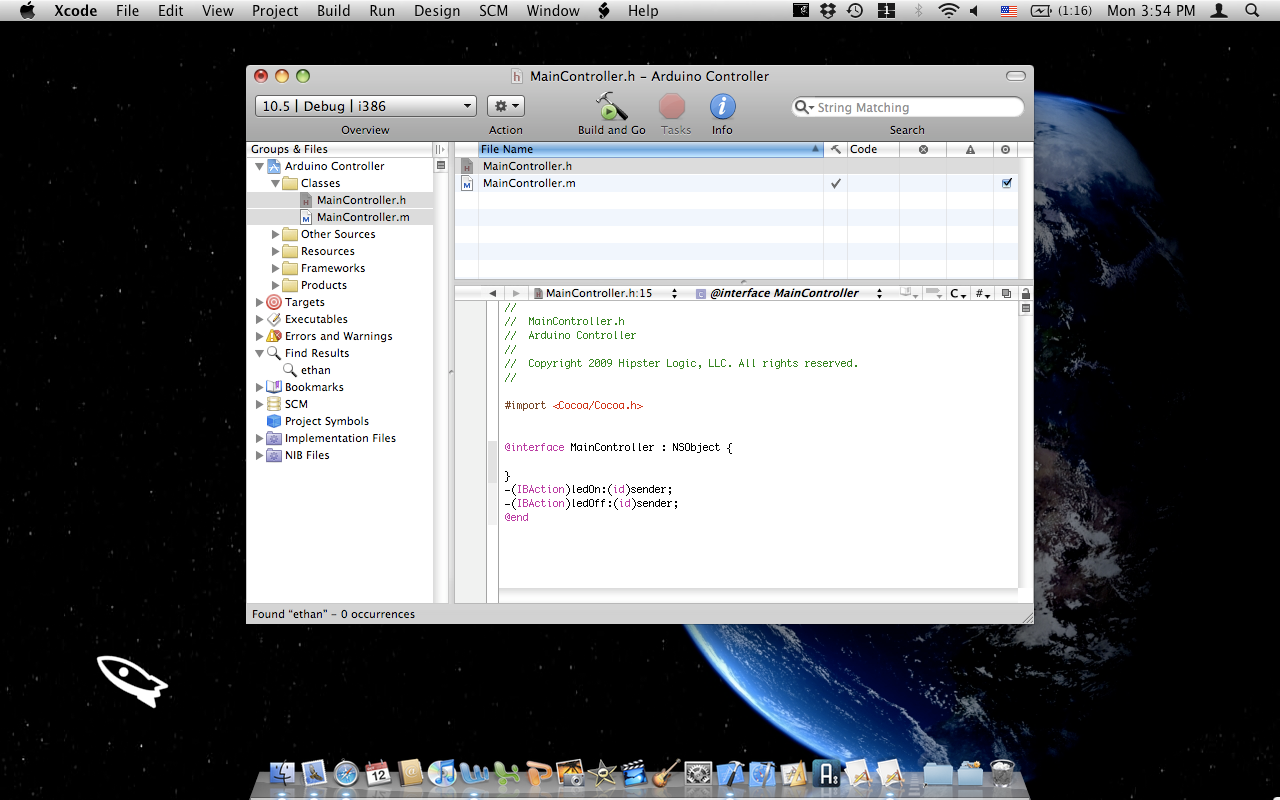Image resolution: width=1280 pixels, height=800 pixels.
Task: Select the ethan find result
Action: (316, 370)
